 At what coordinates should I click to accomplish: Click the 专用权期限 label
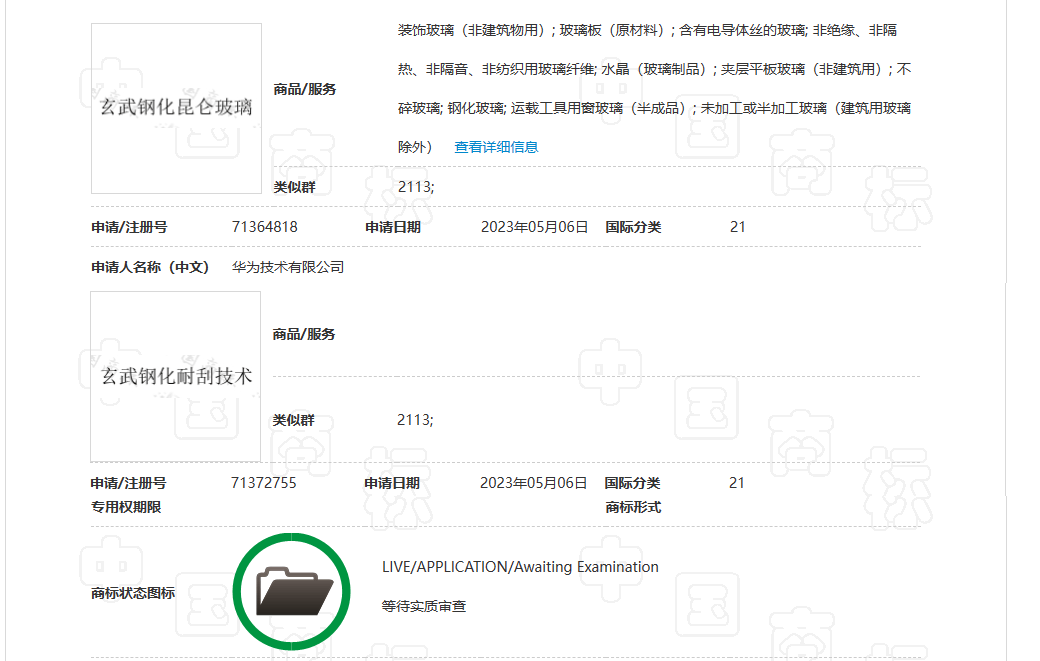(x=126, y=507)
